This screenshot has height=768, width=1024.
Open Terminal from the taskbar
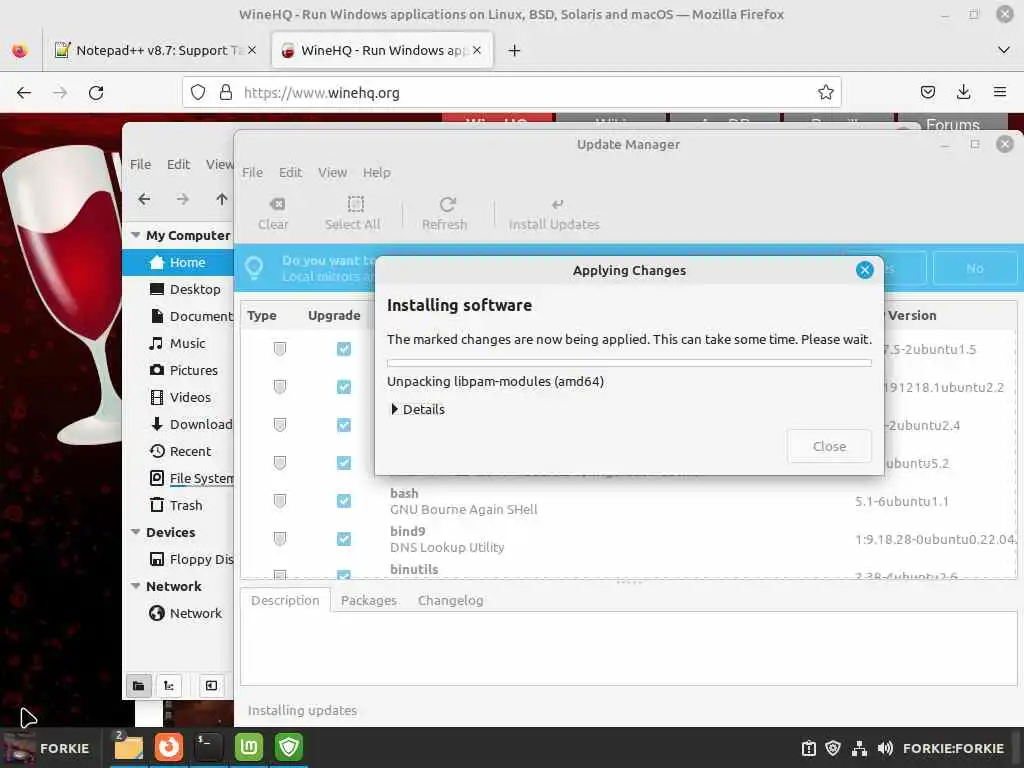(208, 747)
